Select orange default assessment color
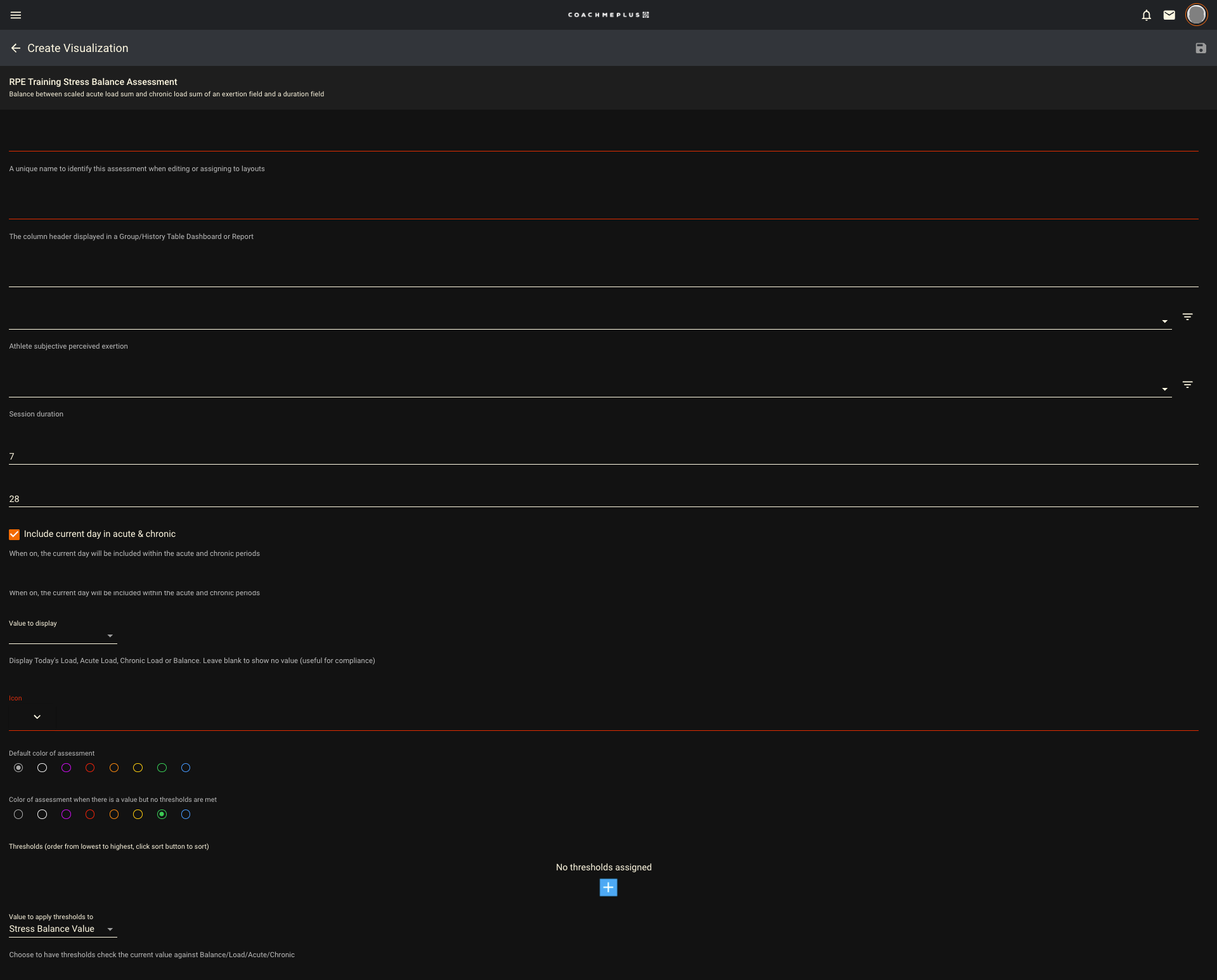Image resolution: width=1217 pixels, height=980 pixels. click(114, 768)
